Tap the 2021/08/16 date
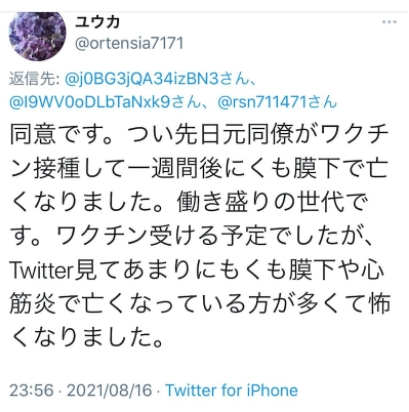This screenshot has width=409, height=412. (109, 390)
